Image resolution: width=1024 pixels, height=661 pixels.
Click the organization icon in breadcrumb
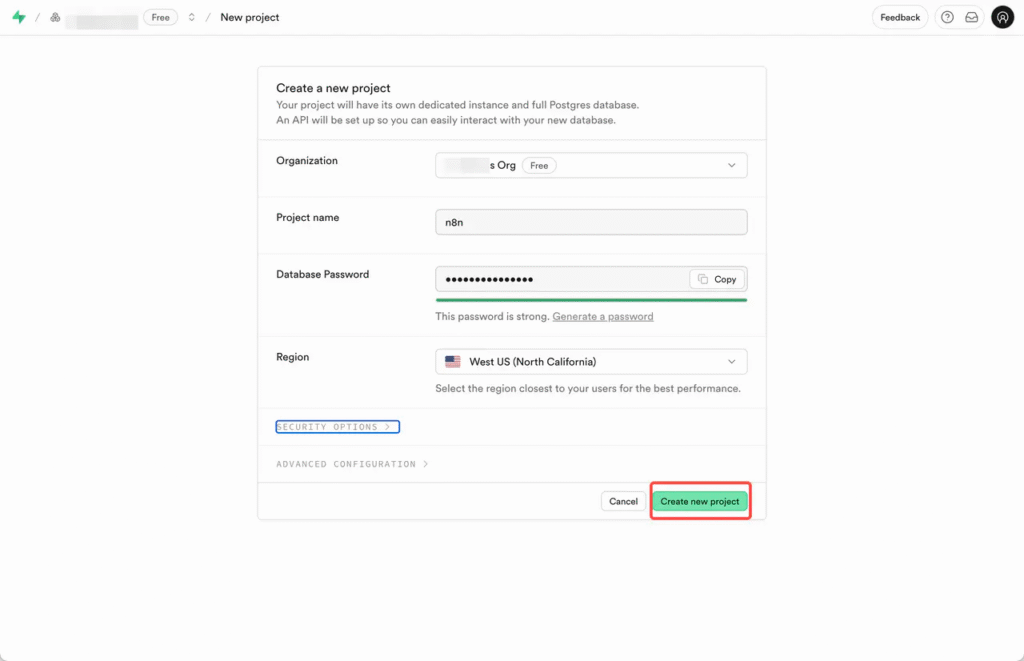click(x=55, y=18)
